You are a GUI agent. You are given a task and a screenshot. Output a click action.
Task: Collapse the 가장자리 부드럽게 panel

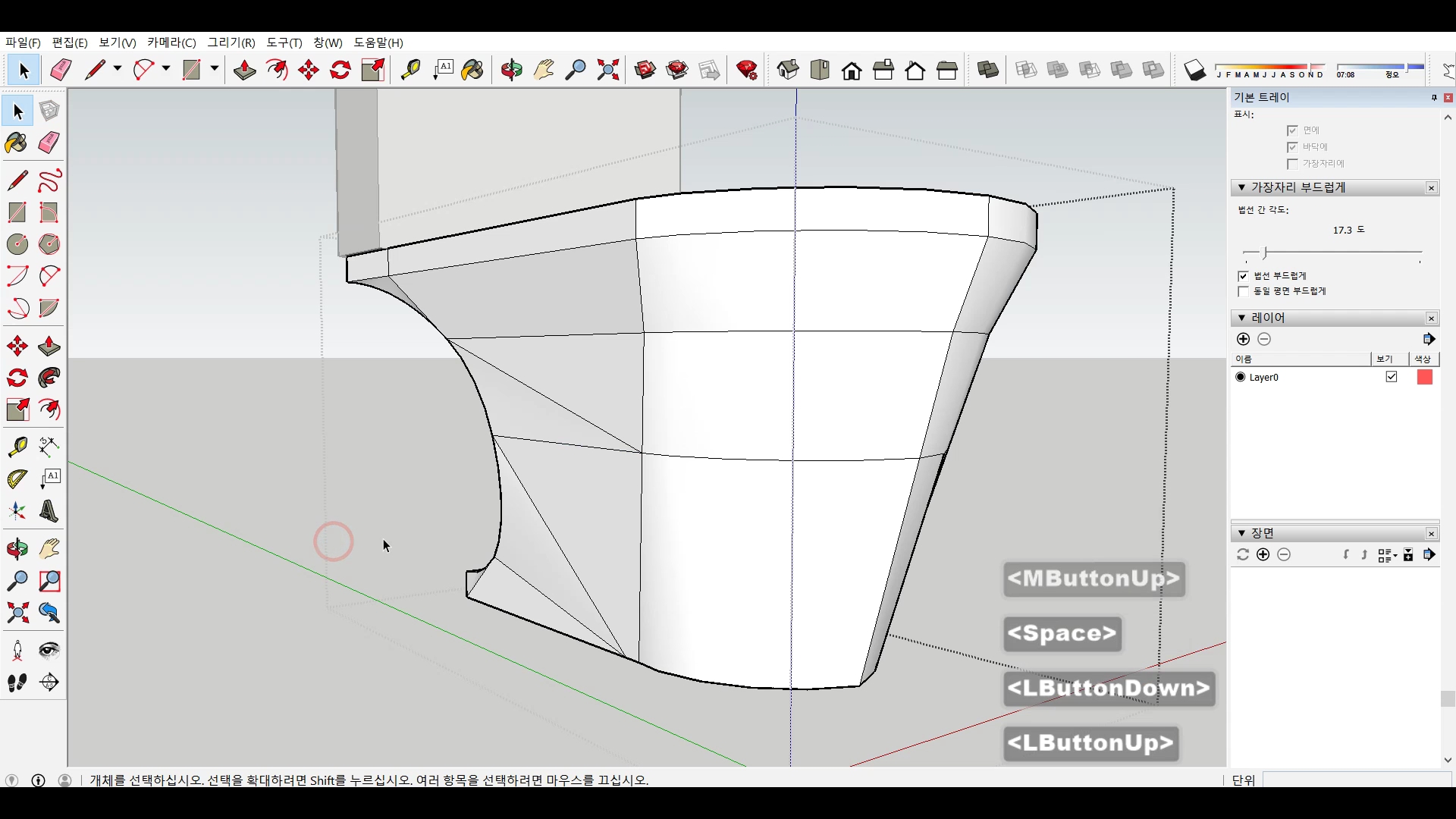point(1241,187)
